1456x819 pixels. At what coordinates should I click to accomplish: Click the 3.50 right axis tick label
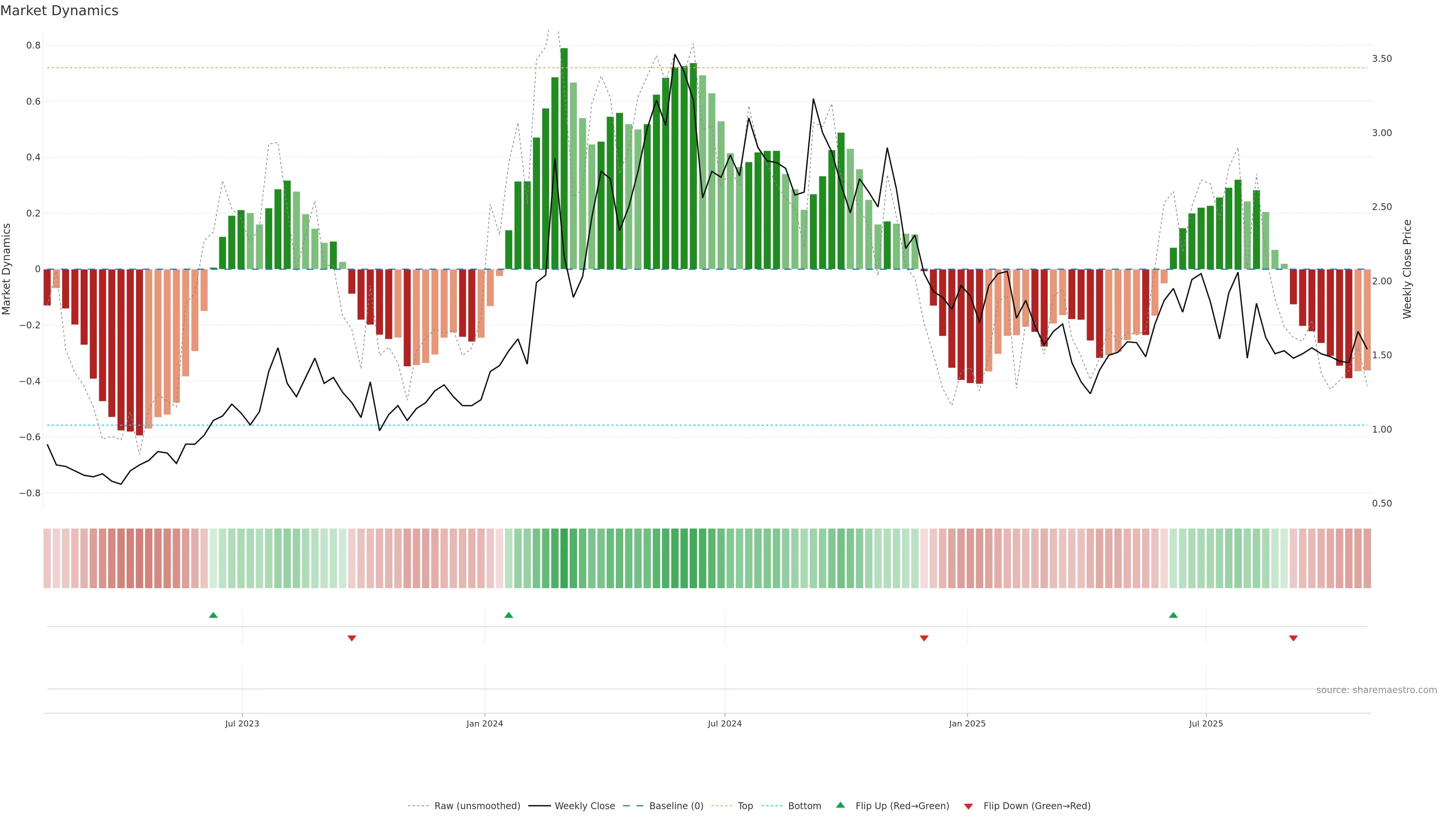coord(1381,59)
